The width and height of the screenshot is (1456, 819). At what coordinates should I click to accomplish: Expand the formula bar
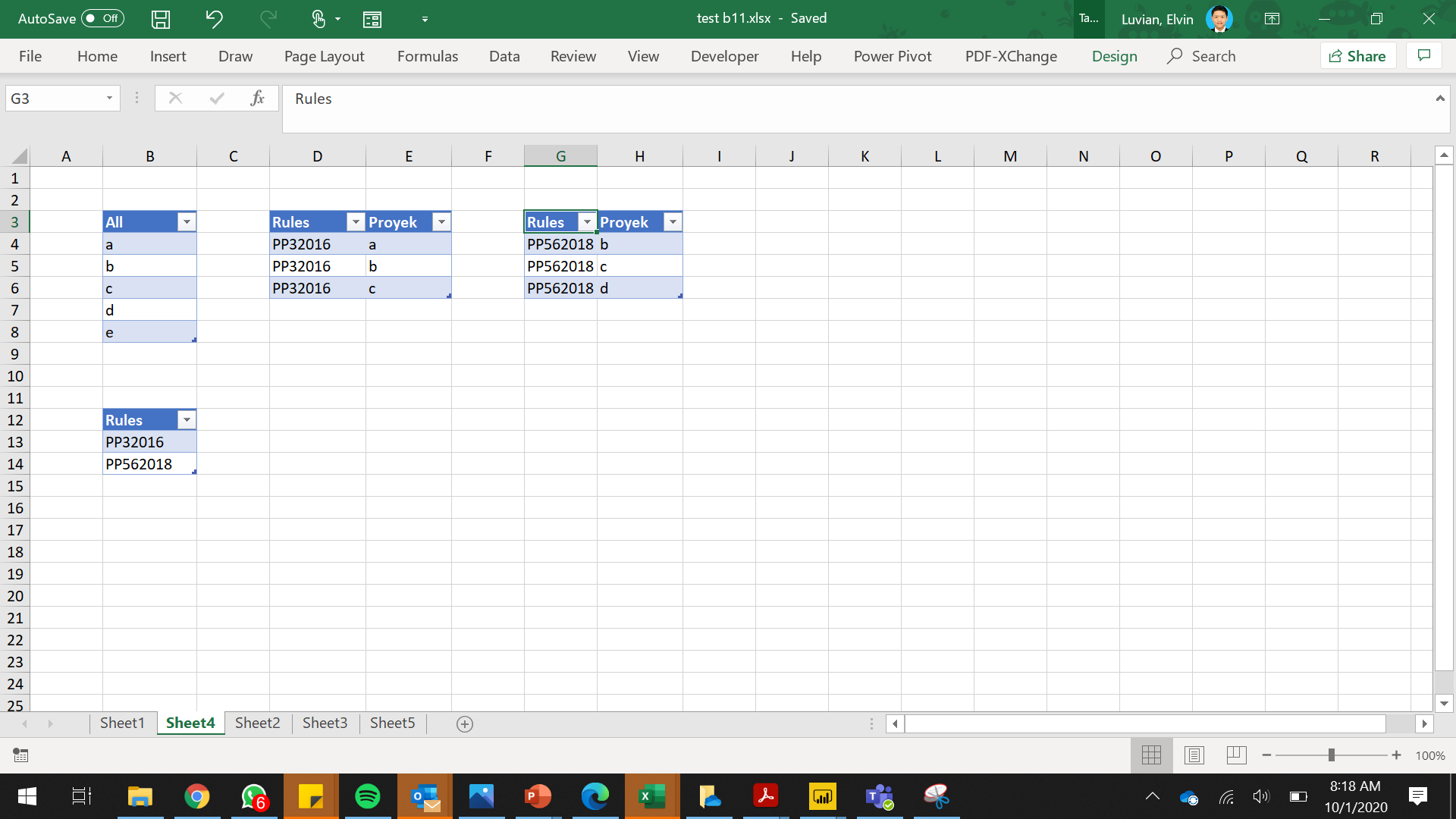[x=1439, y=98]
